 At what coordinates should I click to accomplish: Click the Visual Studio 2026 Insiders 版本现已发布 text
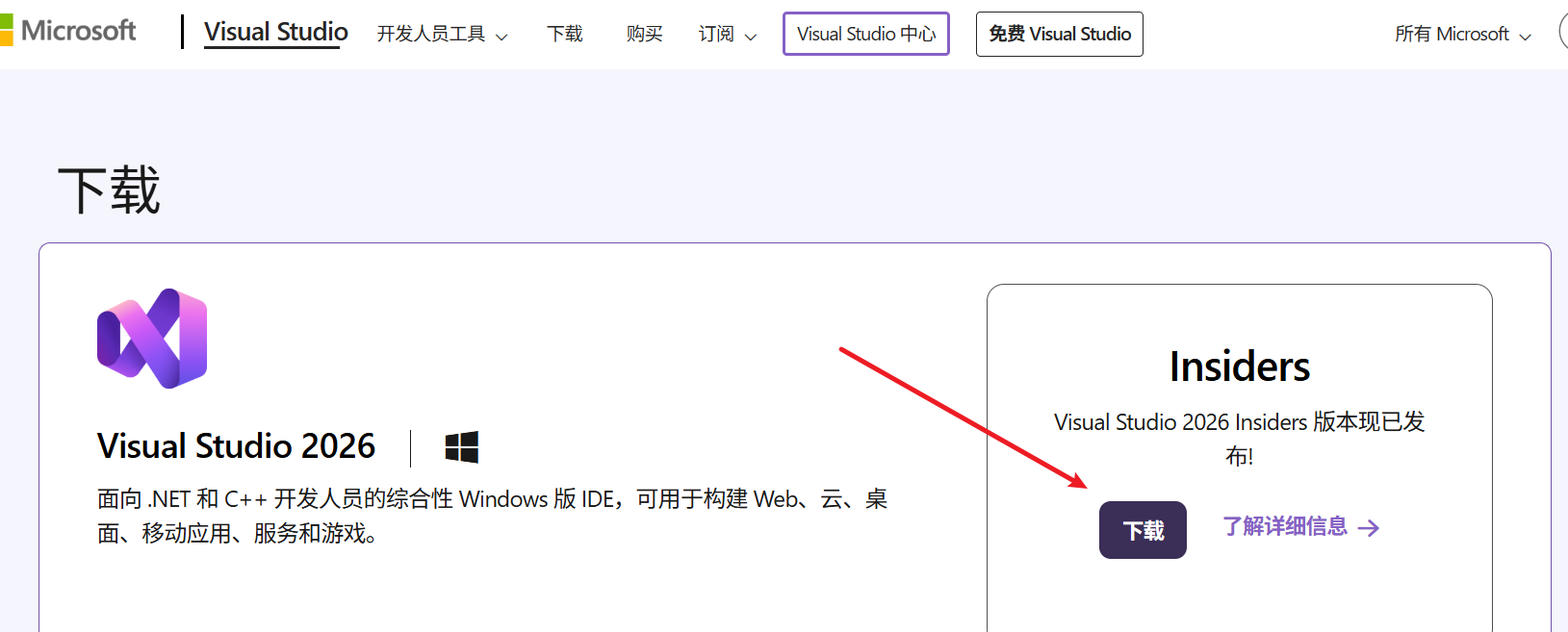coord(1240,439)
